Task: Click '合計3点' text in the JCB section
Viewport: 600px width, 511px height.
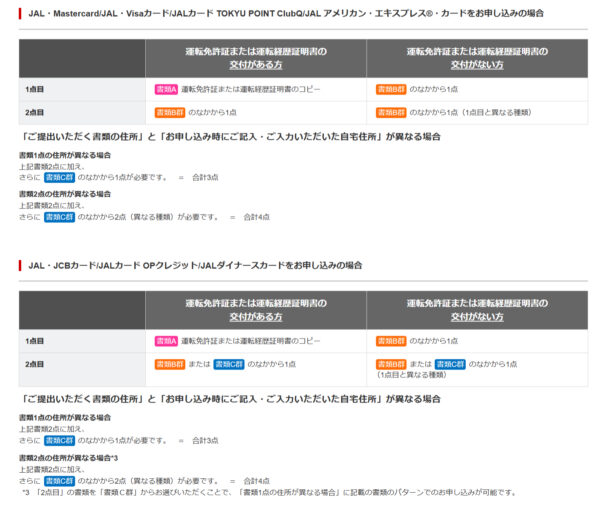Action: [205, 441]
